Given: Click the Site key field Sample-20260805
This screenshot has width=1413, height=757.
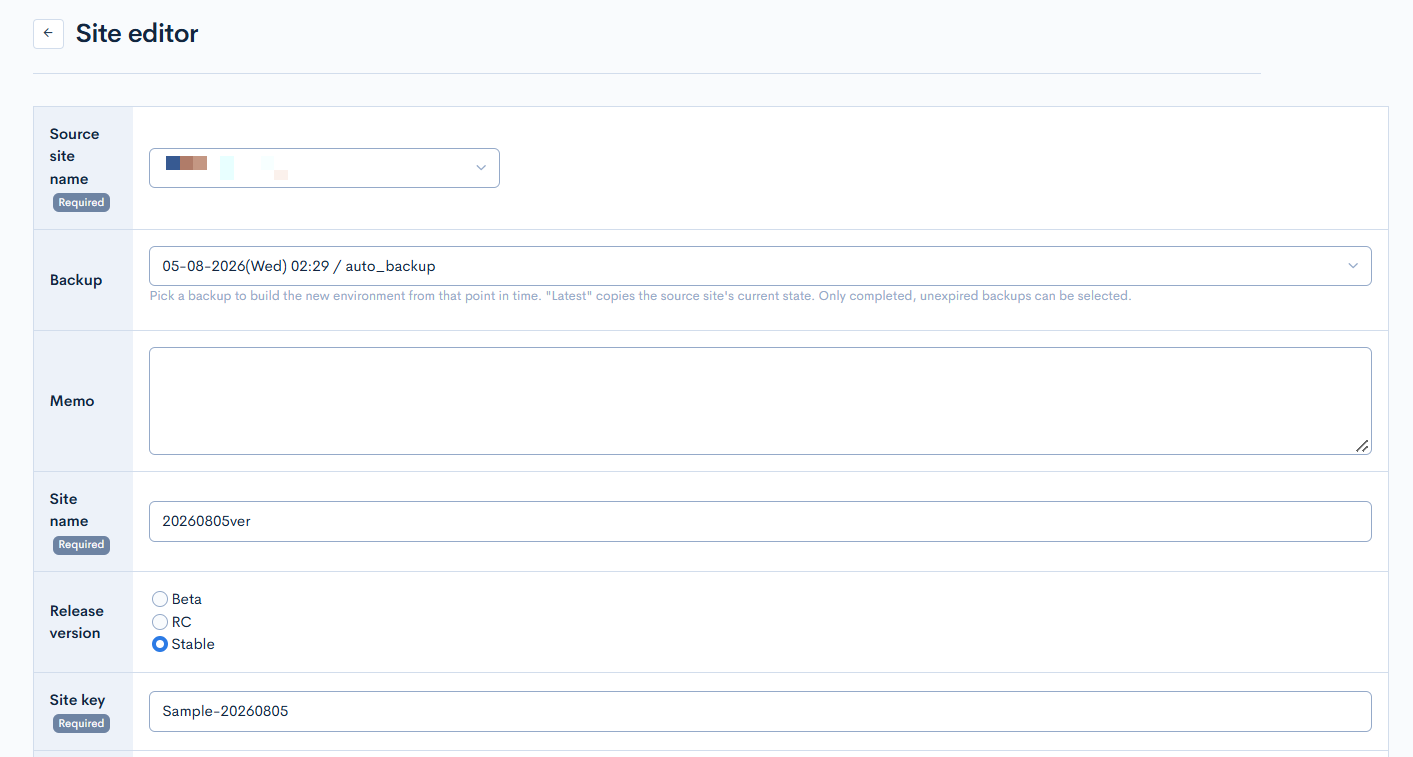Looking at the screenshot, I should point(760,711).
